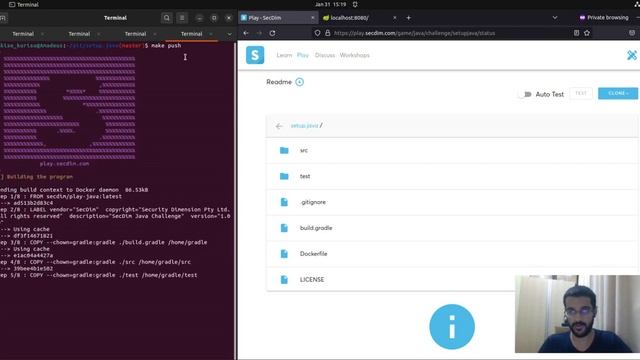Image resolution: width=640 pixels, height=360 pixels.
Task: Click the TEST button
Action: point(581,93)
